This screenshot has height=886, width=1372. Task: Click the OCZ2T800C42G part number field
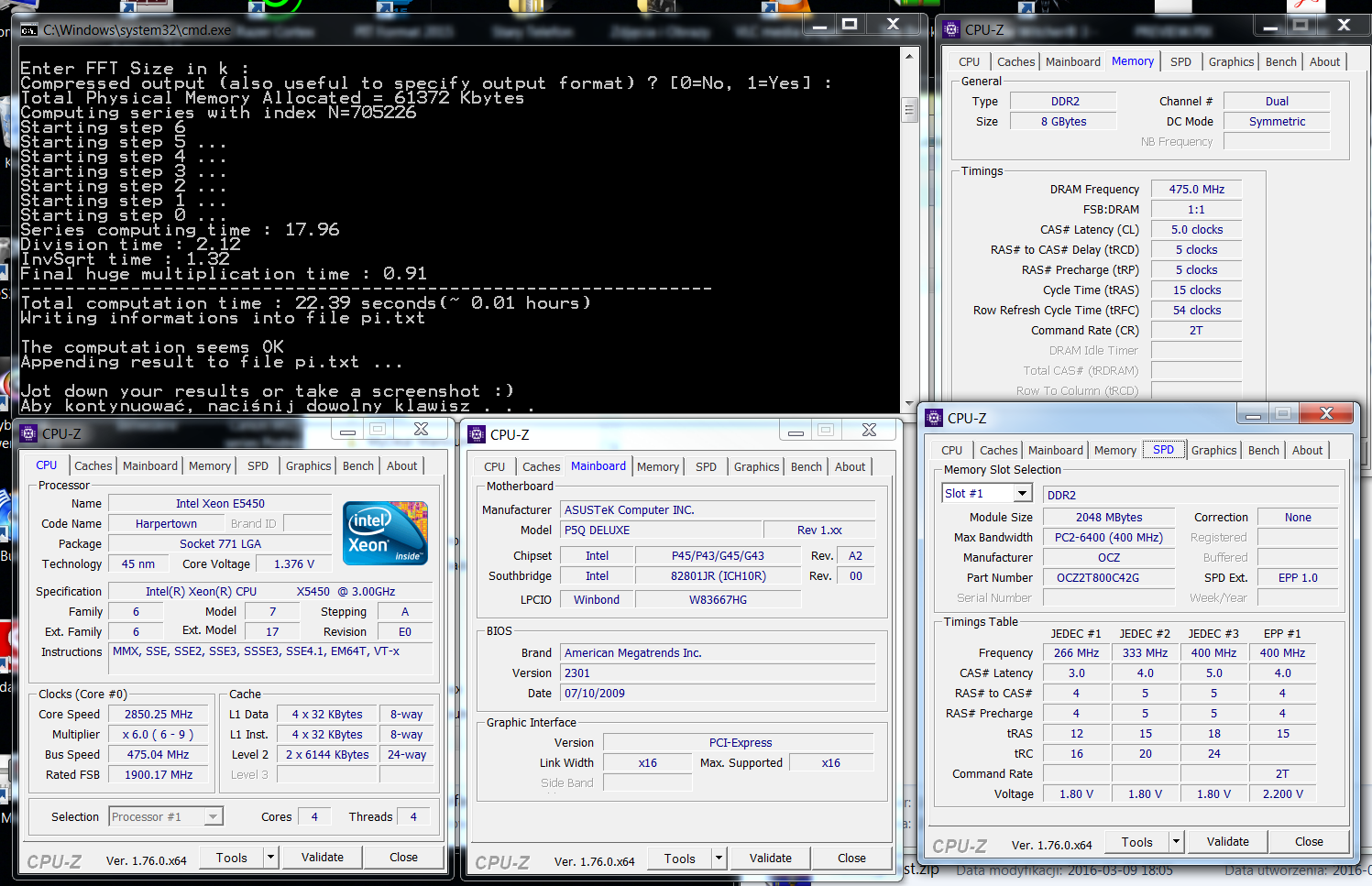pyautogui.click(x=1109, y=577)
